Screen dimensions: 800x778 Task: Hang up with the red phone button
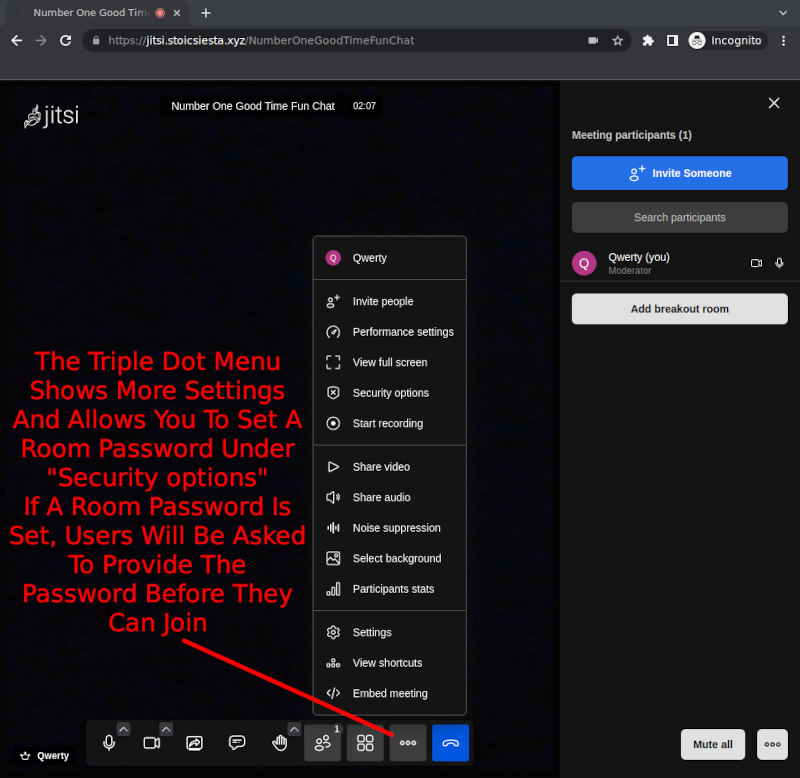450,743
